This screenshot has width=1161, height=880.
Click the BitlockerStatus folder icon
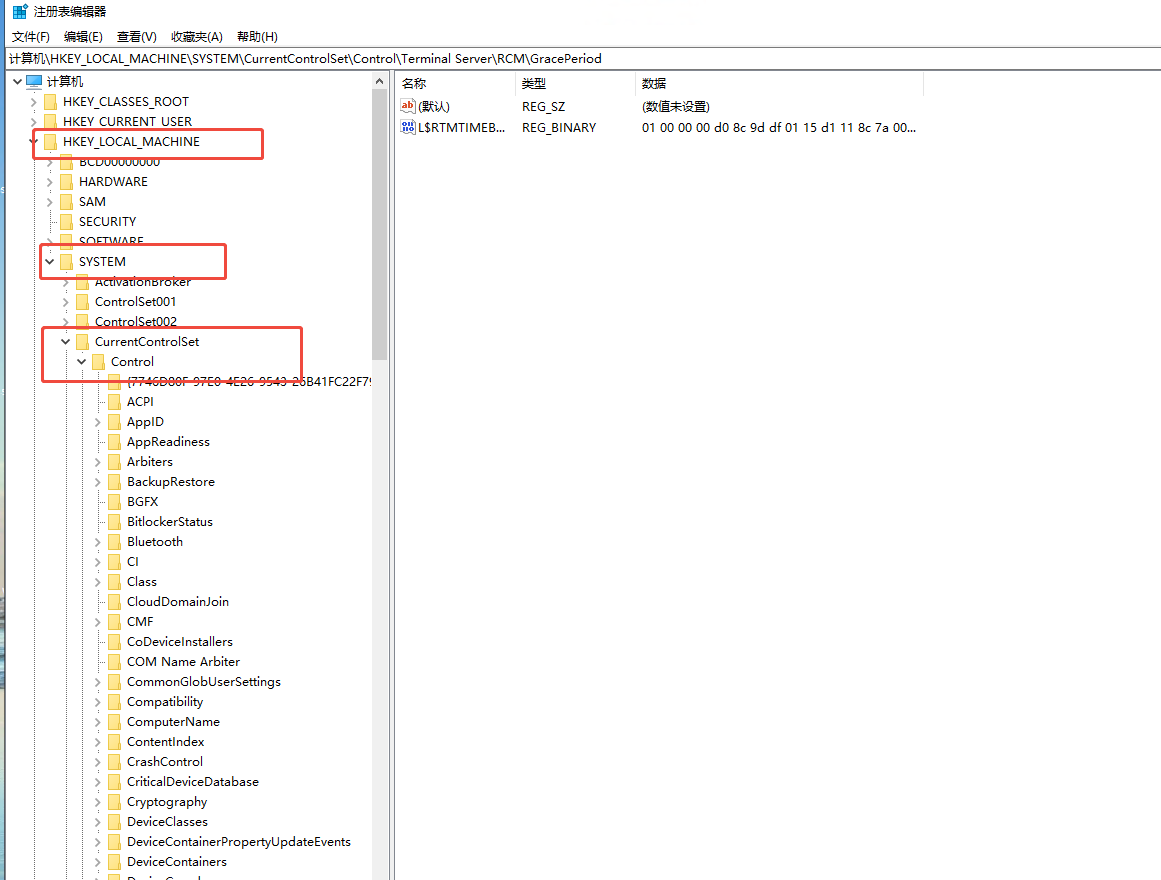114,521
